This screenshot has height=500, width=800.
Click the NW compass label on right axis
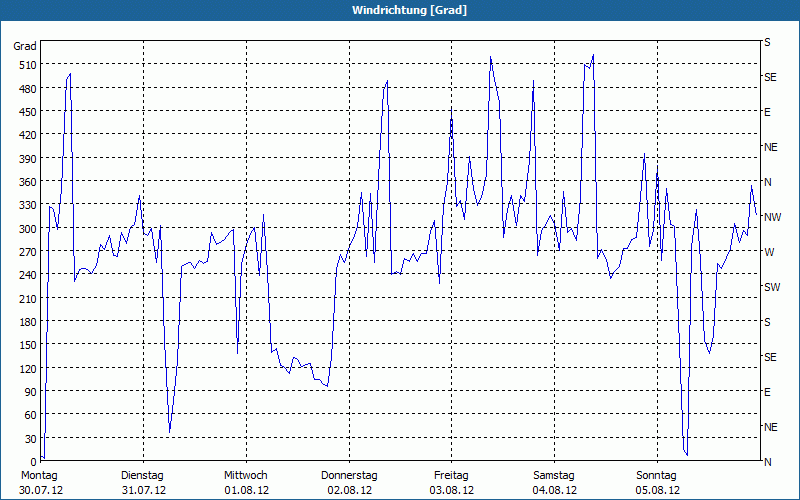coord(772,217)
